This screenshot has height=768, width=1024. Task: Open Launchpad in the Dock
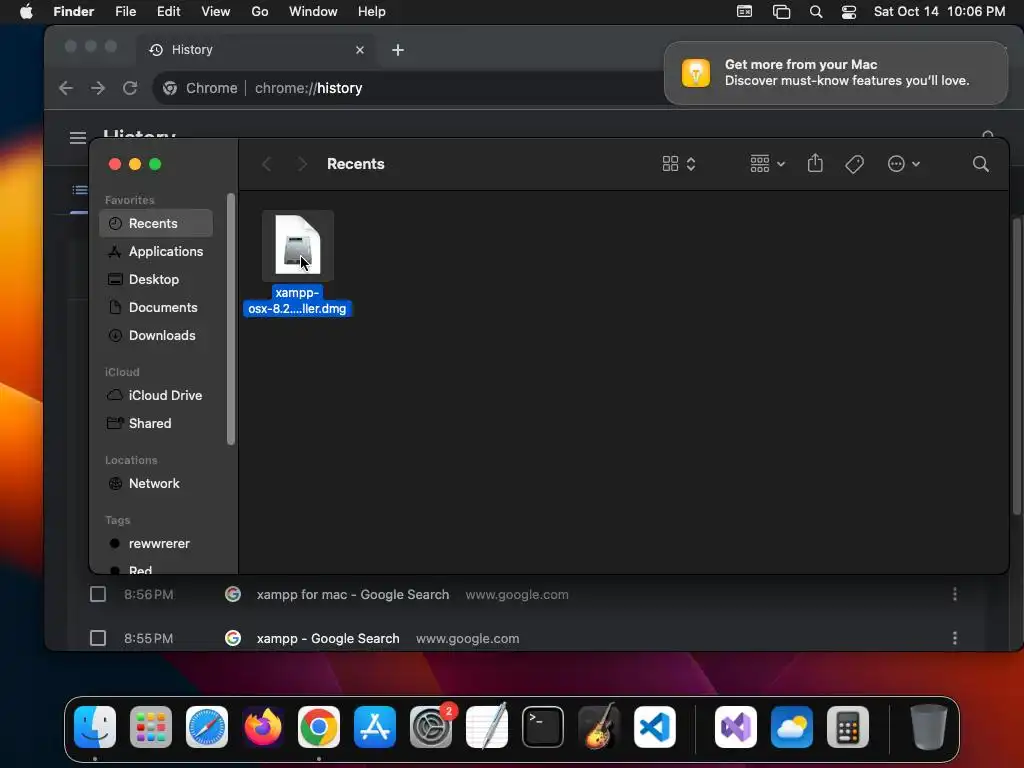coord(151,727)
